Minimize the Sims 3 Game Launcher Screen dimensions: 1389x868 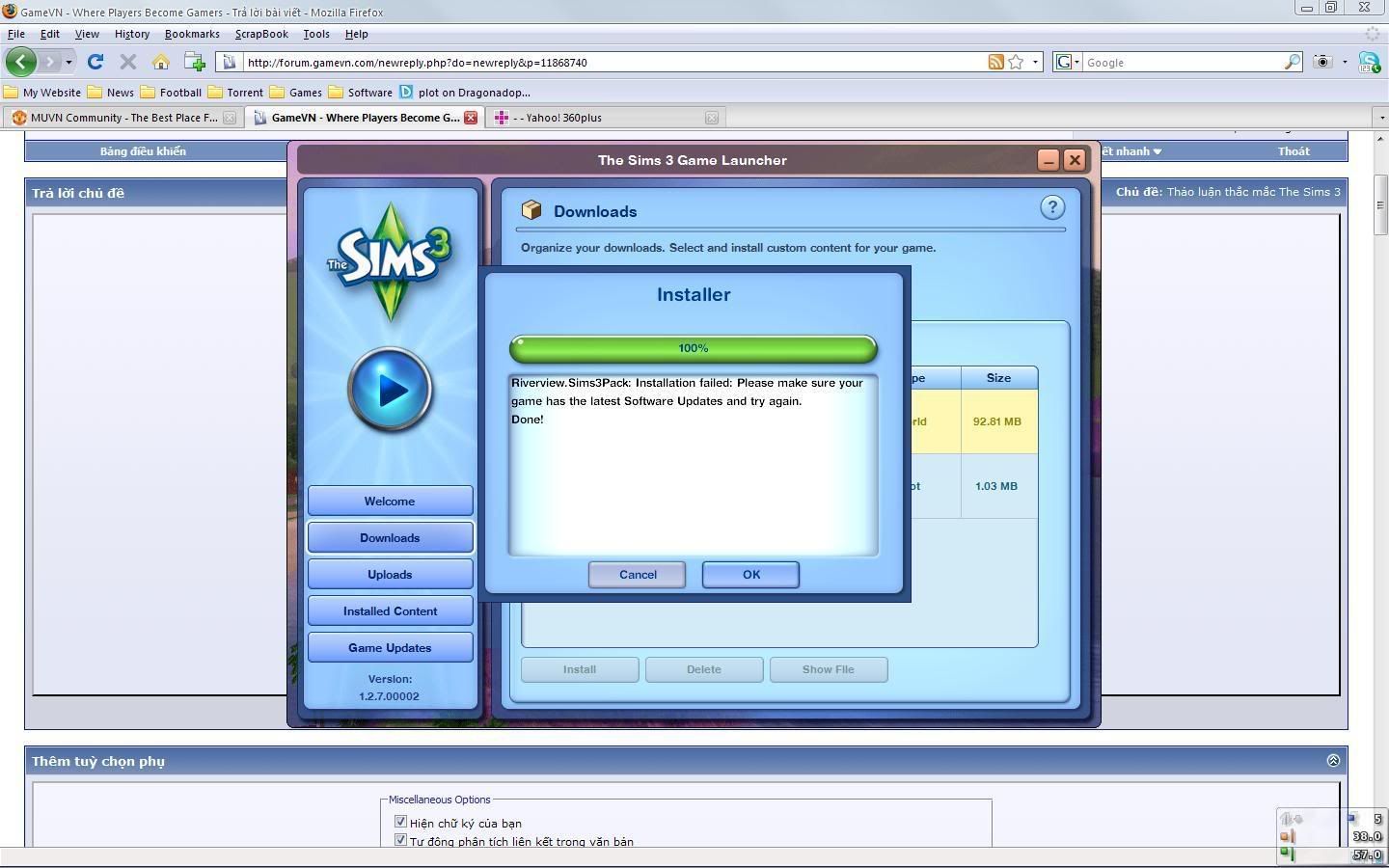point(1049,160)
